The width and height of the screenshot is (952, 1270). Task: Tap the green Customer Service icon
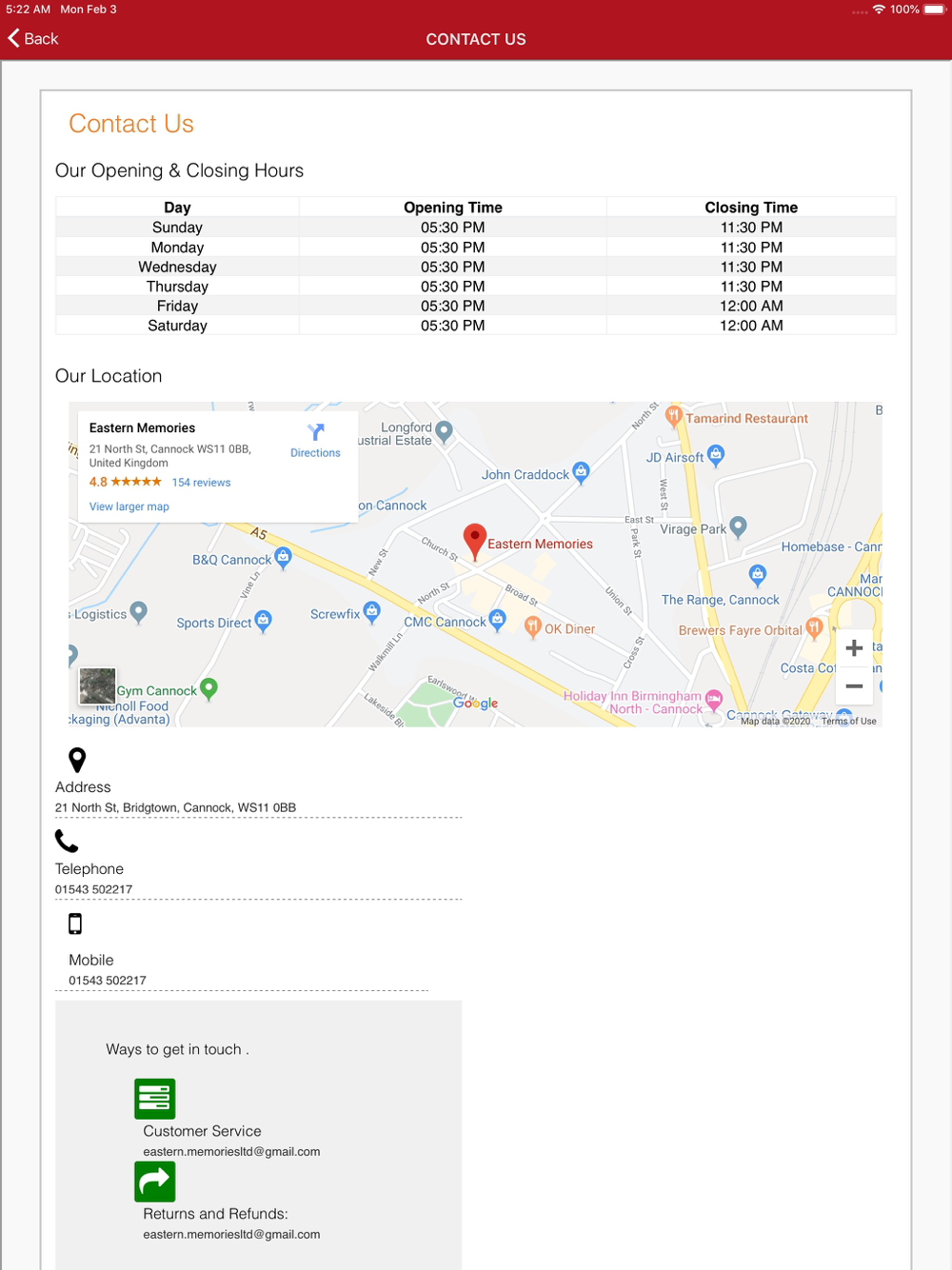[x=154, y=1099]
